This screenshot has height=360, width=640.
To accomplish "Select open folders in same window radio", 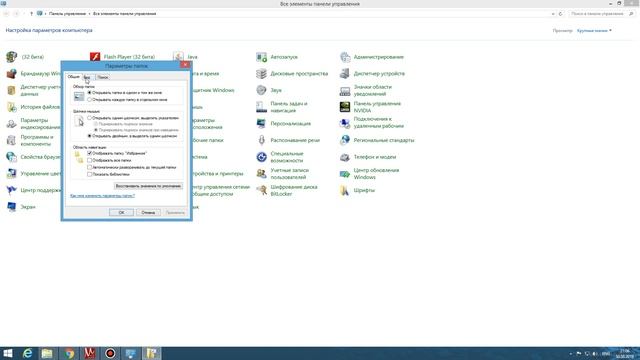I will (x=89, y=93).
